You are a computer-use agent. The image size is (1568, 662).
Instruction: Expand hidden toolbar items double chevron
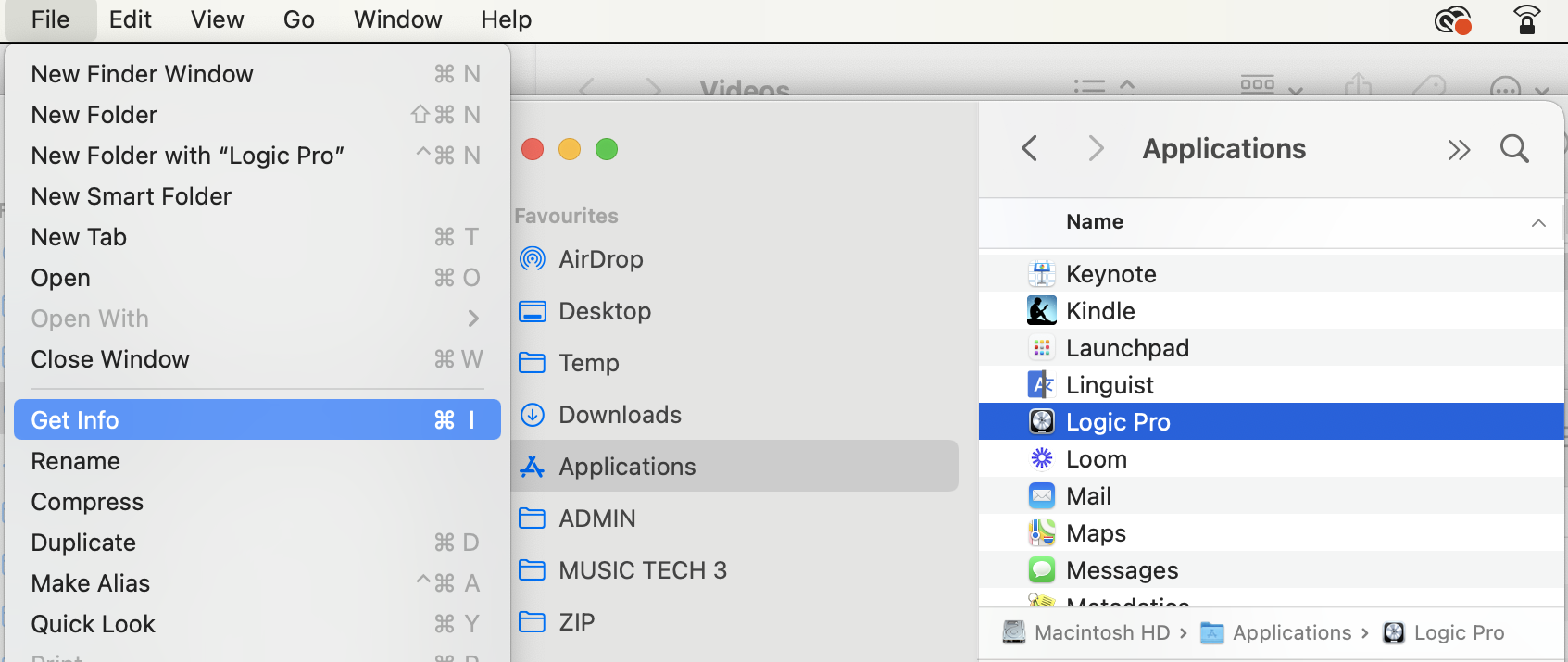click(x=1459, y=150)
